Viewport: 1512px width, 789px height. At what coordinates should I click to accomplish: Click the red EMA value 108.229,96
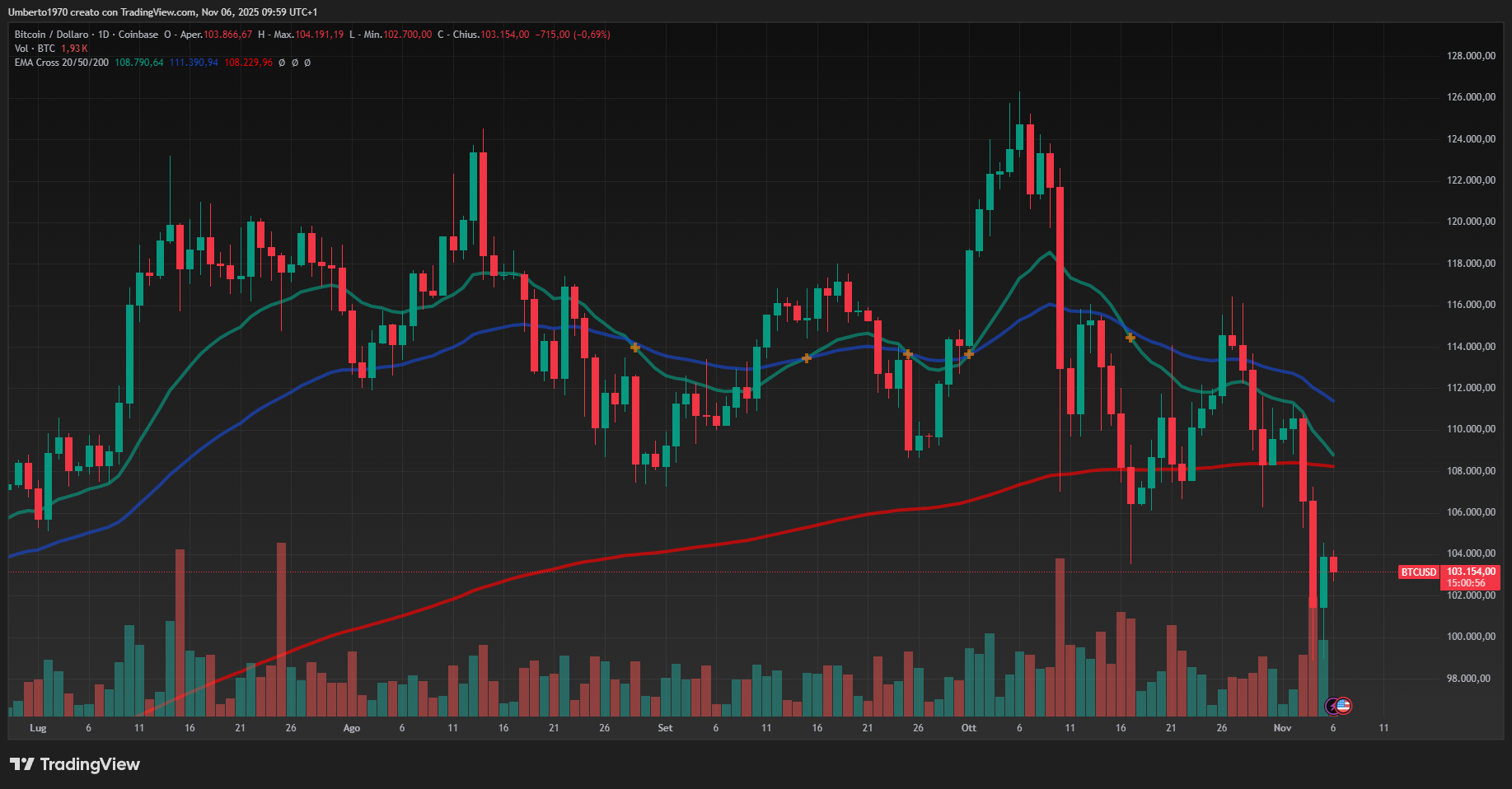pos(248,63)
